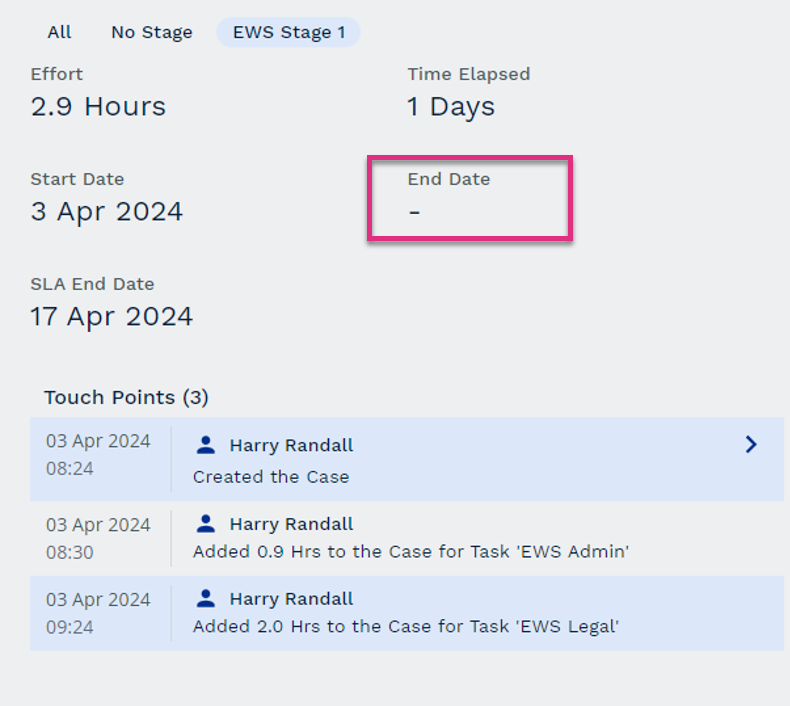Select the All stage filter tab
Screen dimensions: 790x706
point(59,32)
